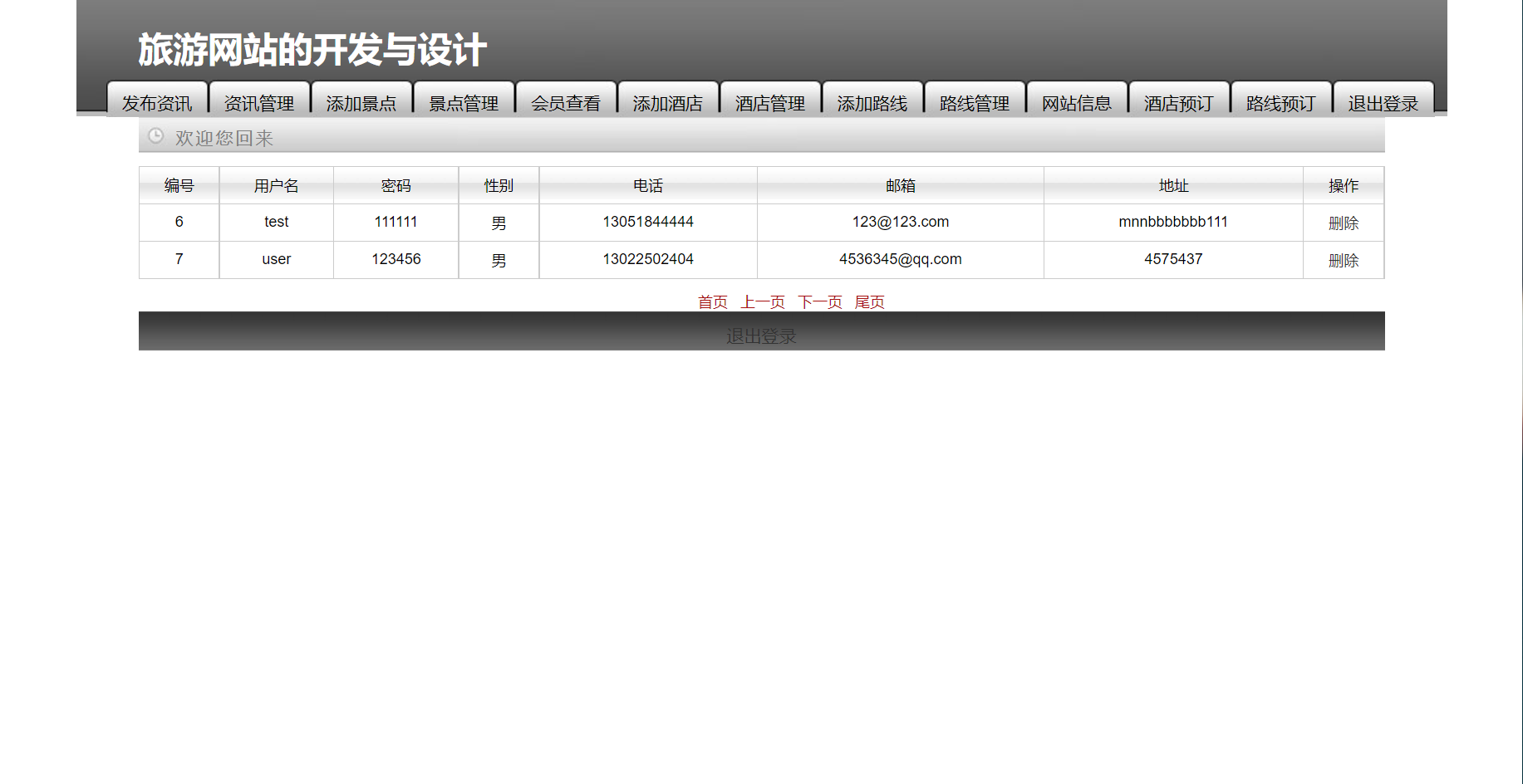Go to the 添加景点 tab
1523x784 pixels.
pos(361,99)
